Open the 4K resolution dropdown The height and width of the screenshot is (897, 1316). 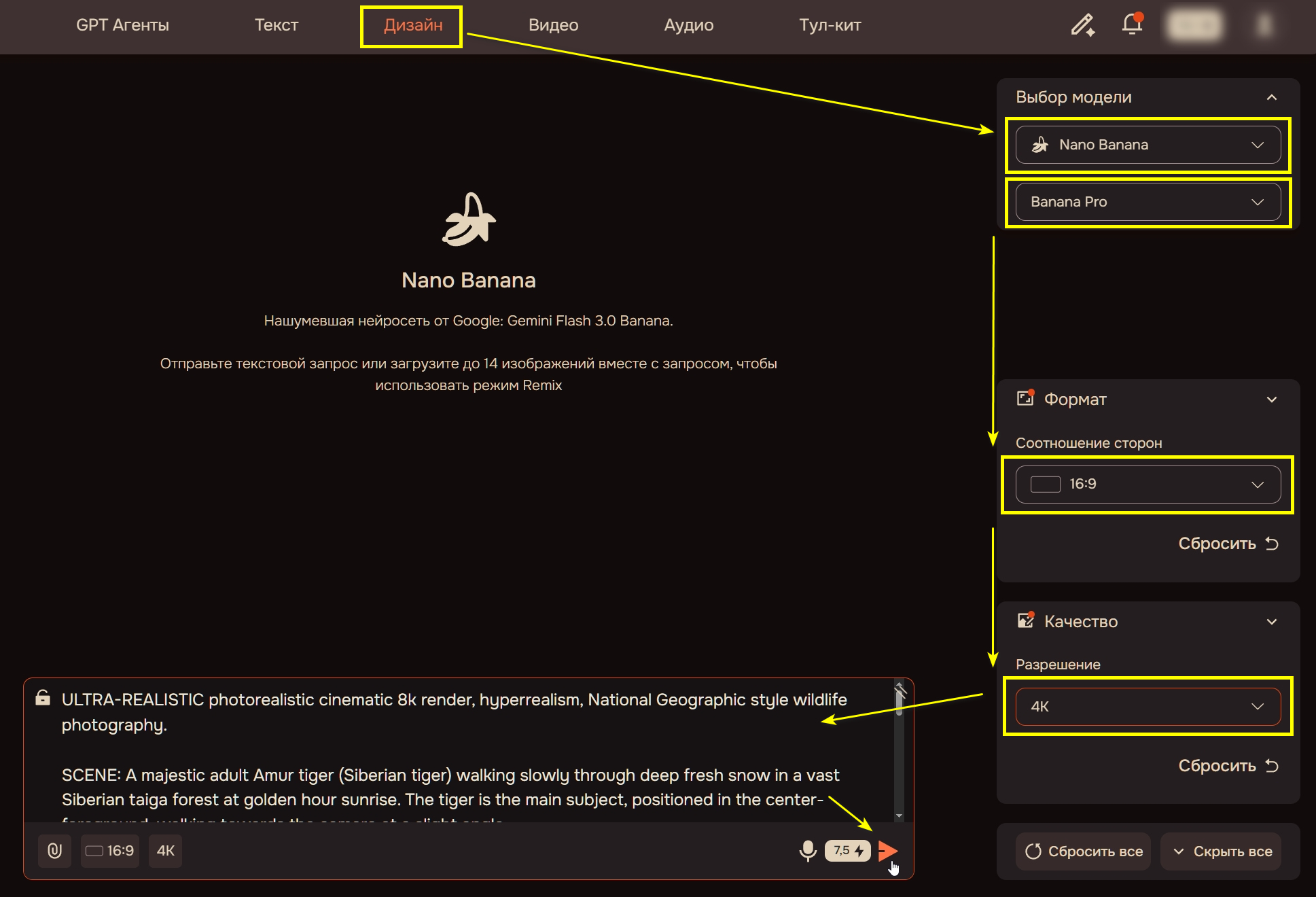(1148, 707)
